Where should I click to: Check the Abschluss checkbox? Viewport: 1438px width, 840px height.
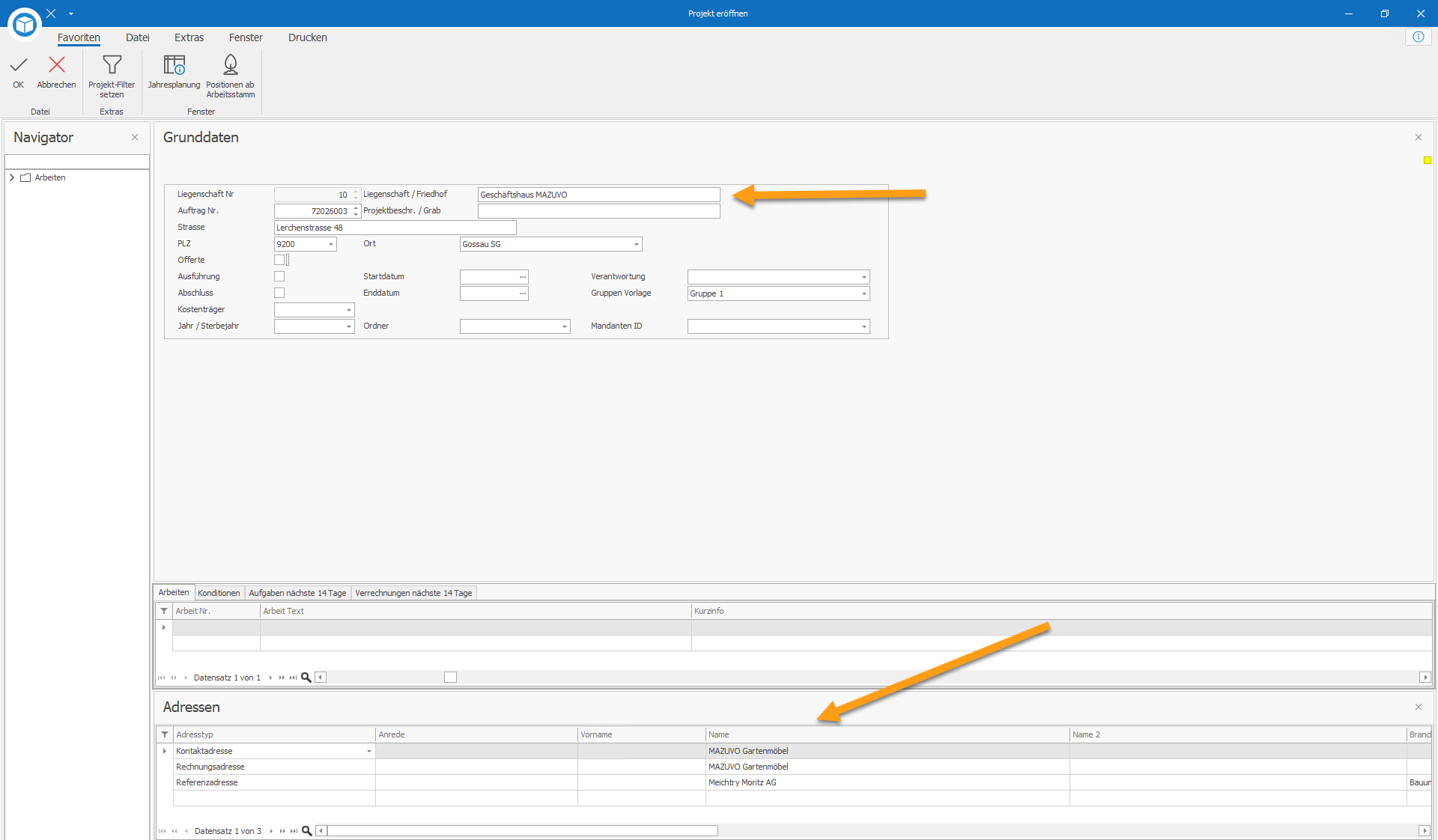pos(279,293)
